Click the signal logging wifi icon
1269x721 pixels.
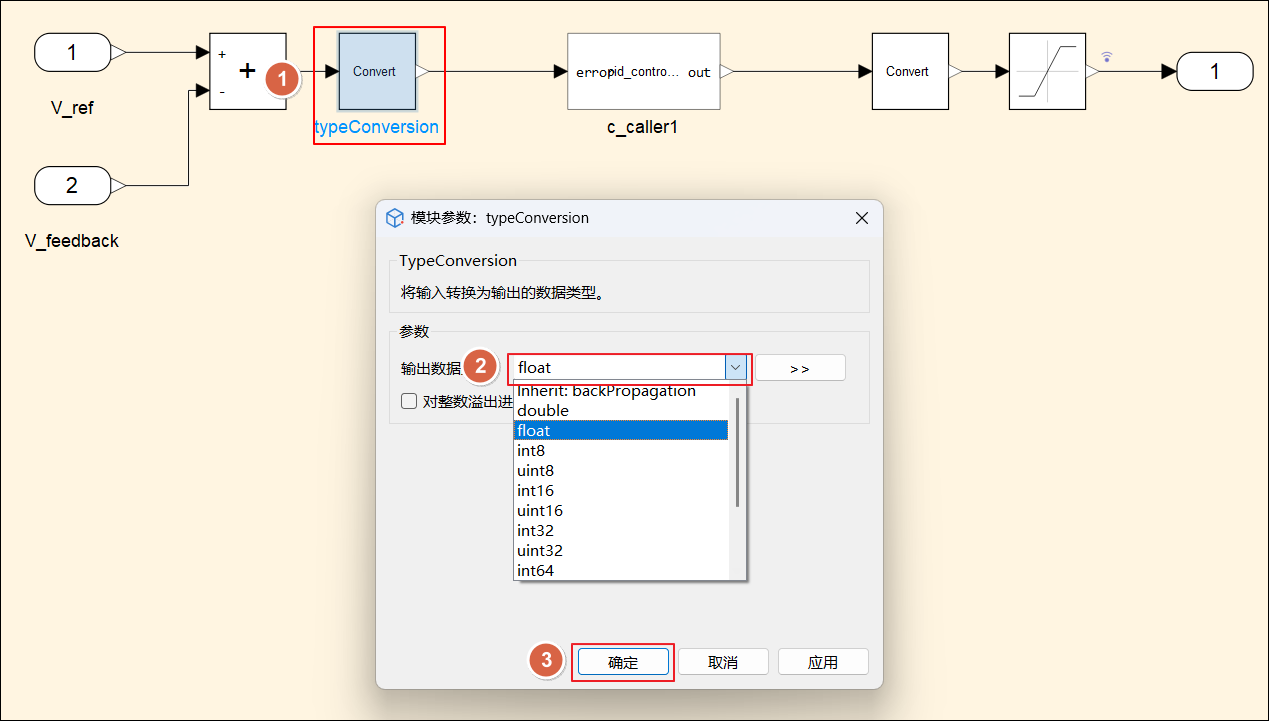click(1107, 57)
